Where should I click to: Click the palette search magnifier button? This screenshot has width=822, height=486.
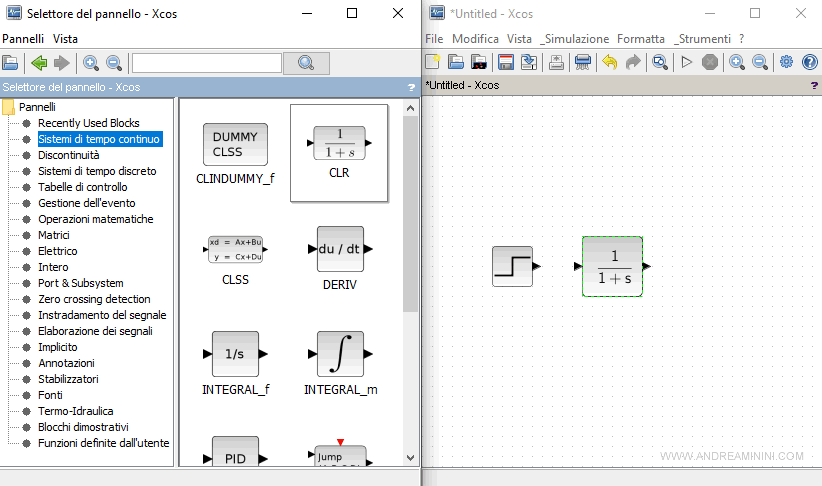click(x=306, y=63)
